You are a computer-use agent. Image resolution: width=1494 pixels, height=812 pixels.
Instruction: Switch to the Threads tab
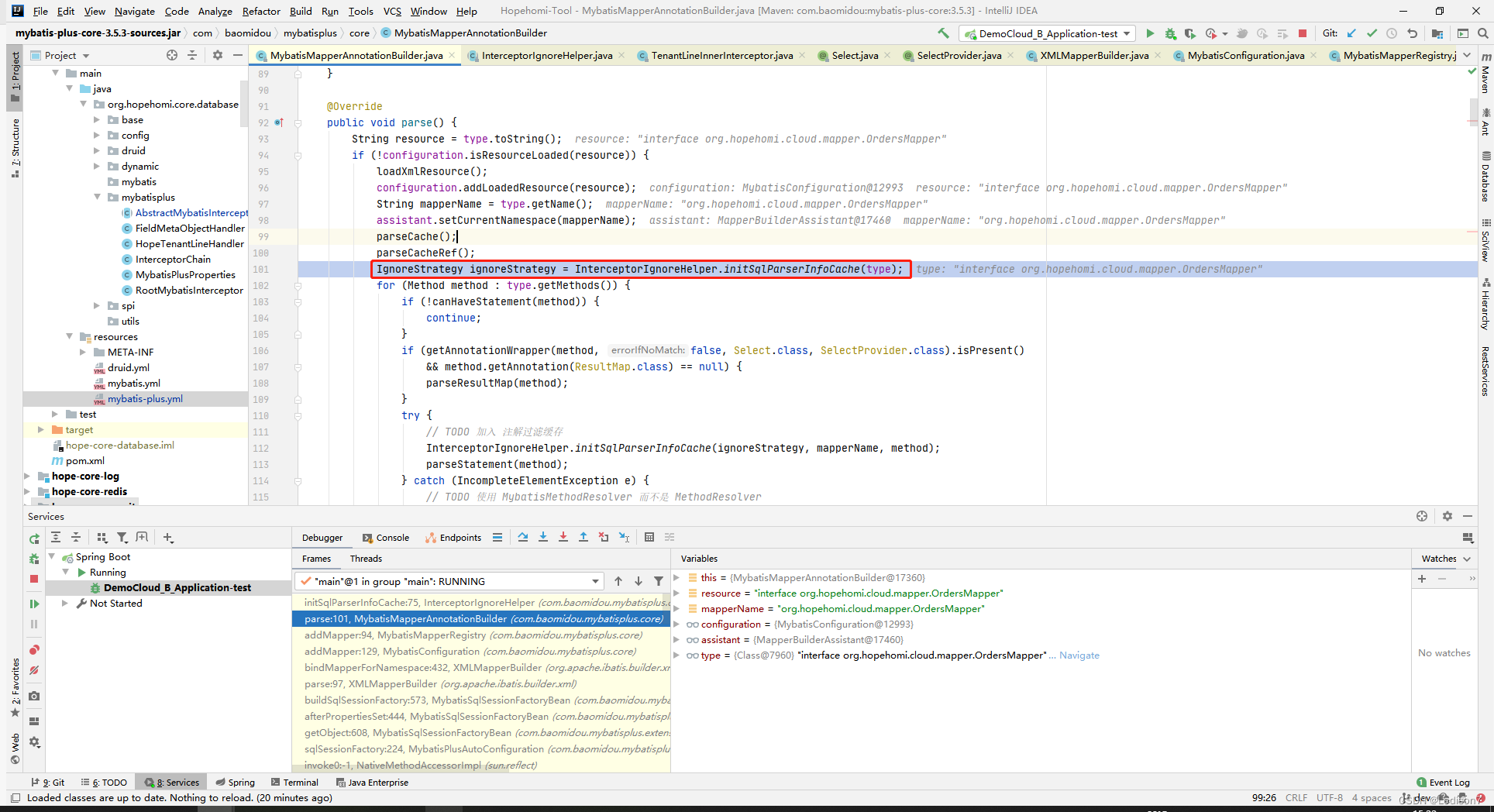[366, 559]
